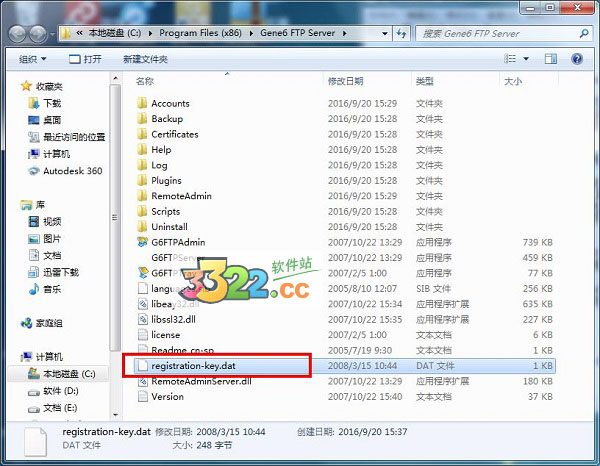The image size is (600, 466).
Task: Refresh the current folder view
Action: 401,34
